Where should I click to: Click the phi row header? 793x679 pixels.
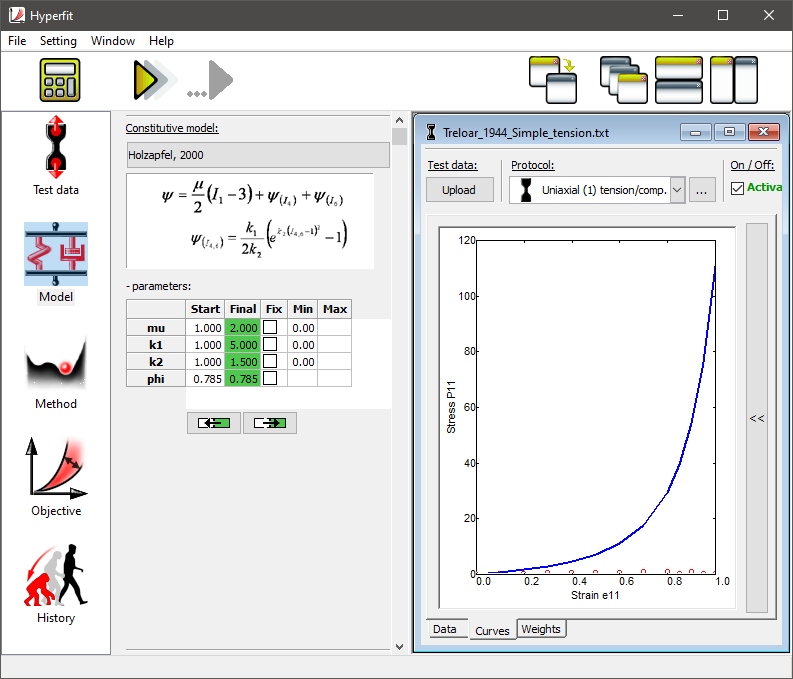coord(156,379)
